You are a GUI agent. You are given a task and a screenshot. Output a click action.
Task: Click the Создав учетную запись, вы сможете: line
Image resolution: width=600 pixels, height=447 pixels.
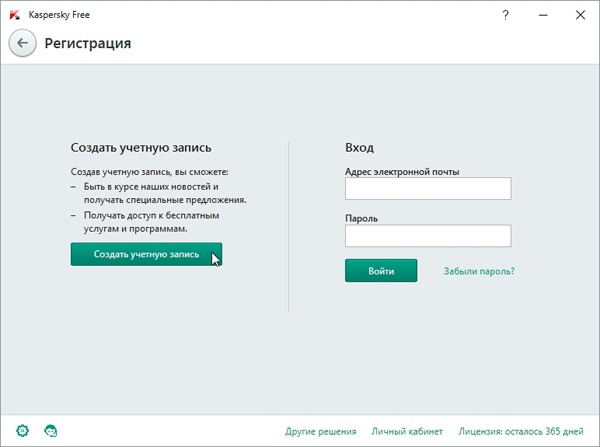tap(150, 172)
